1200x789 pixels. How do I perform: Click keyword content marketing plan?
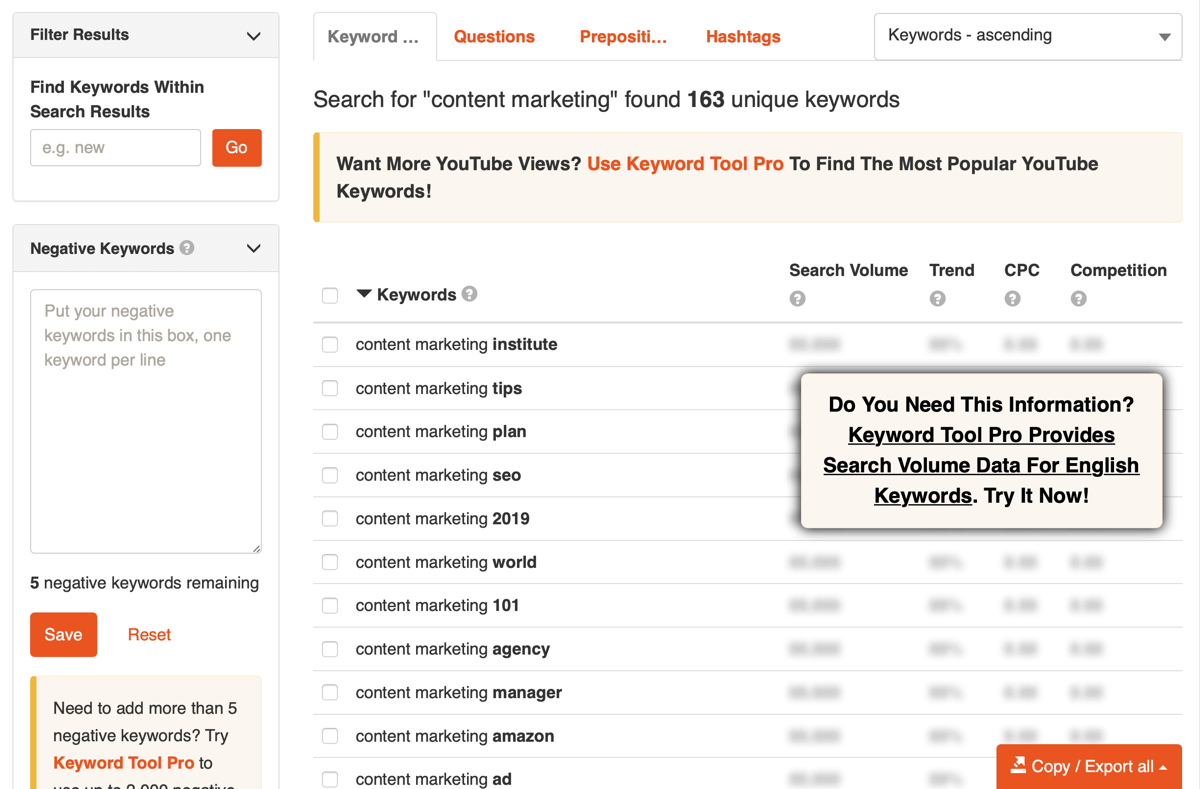(x=441, y=432)
